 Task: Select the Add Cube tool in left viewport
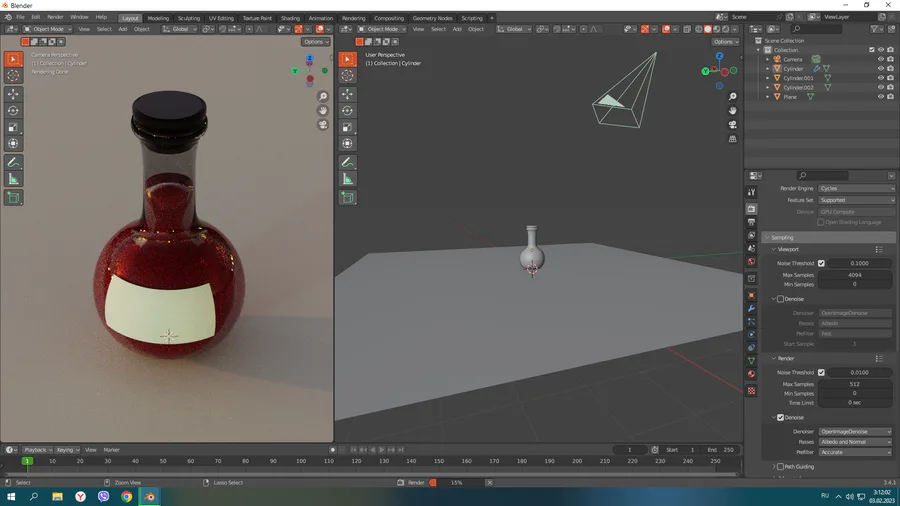click(x=13, y=198)
